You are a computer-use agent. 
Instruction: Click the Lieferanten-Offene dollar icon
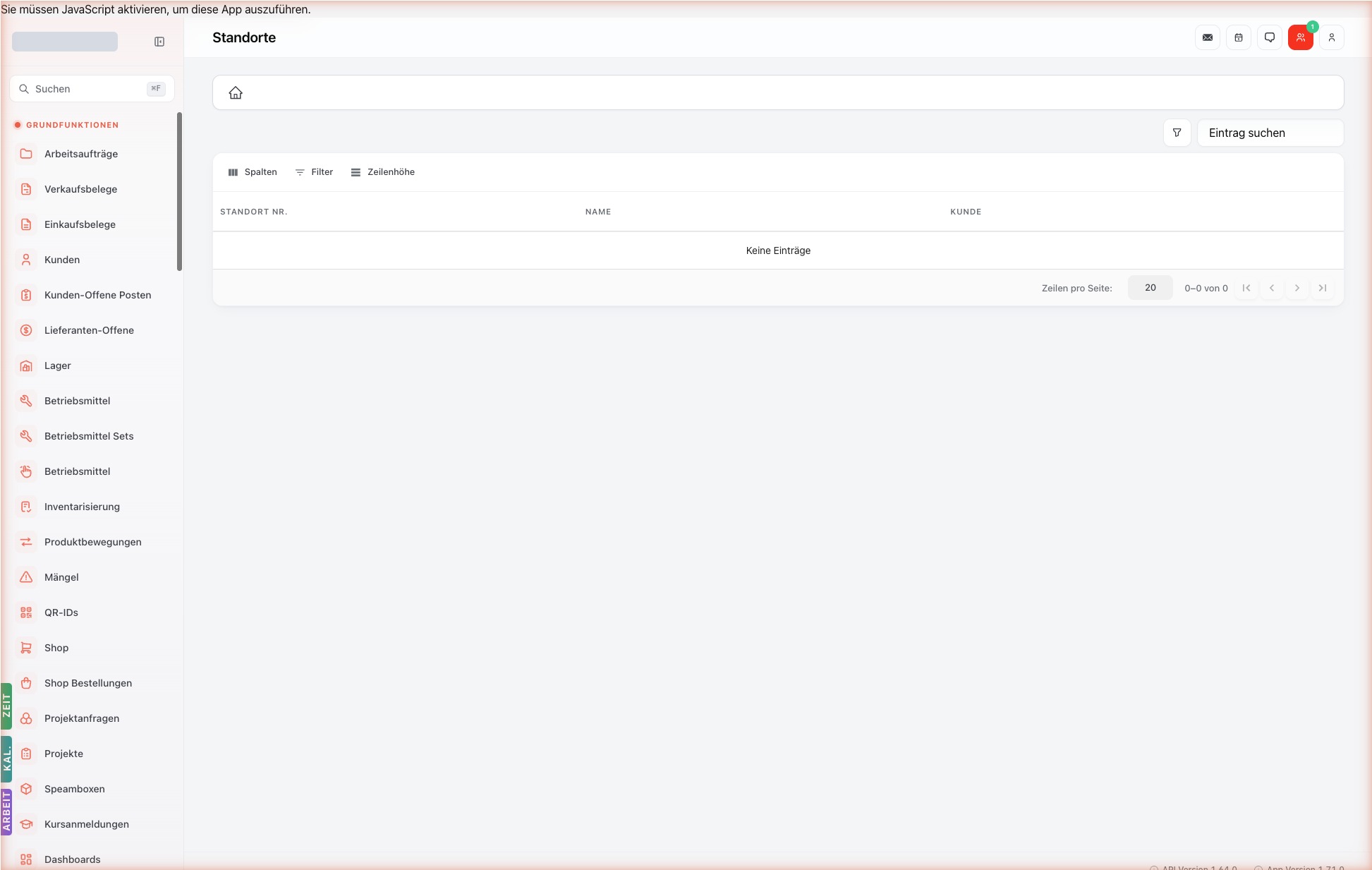tap(26, 330)
